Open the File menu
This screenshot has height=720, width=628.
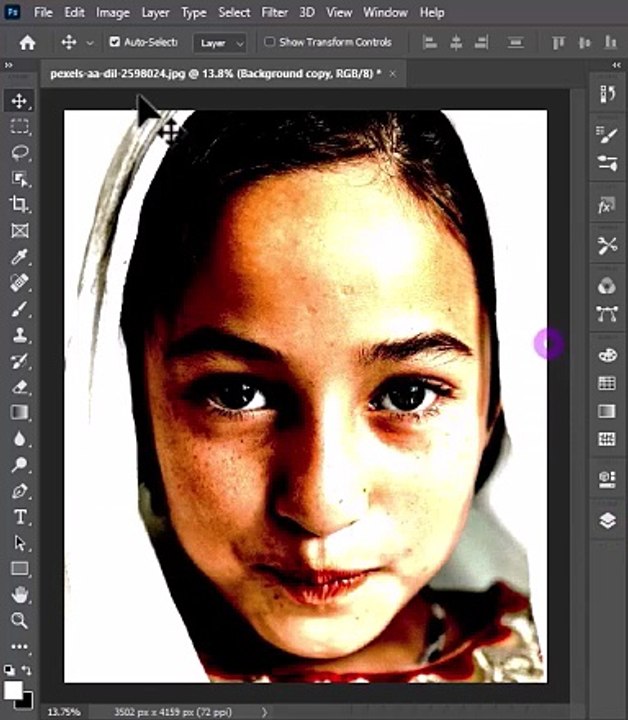[x=43, y=12]
